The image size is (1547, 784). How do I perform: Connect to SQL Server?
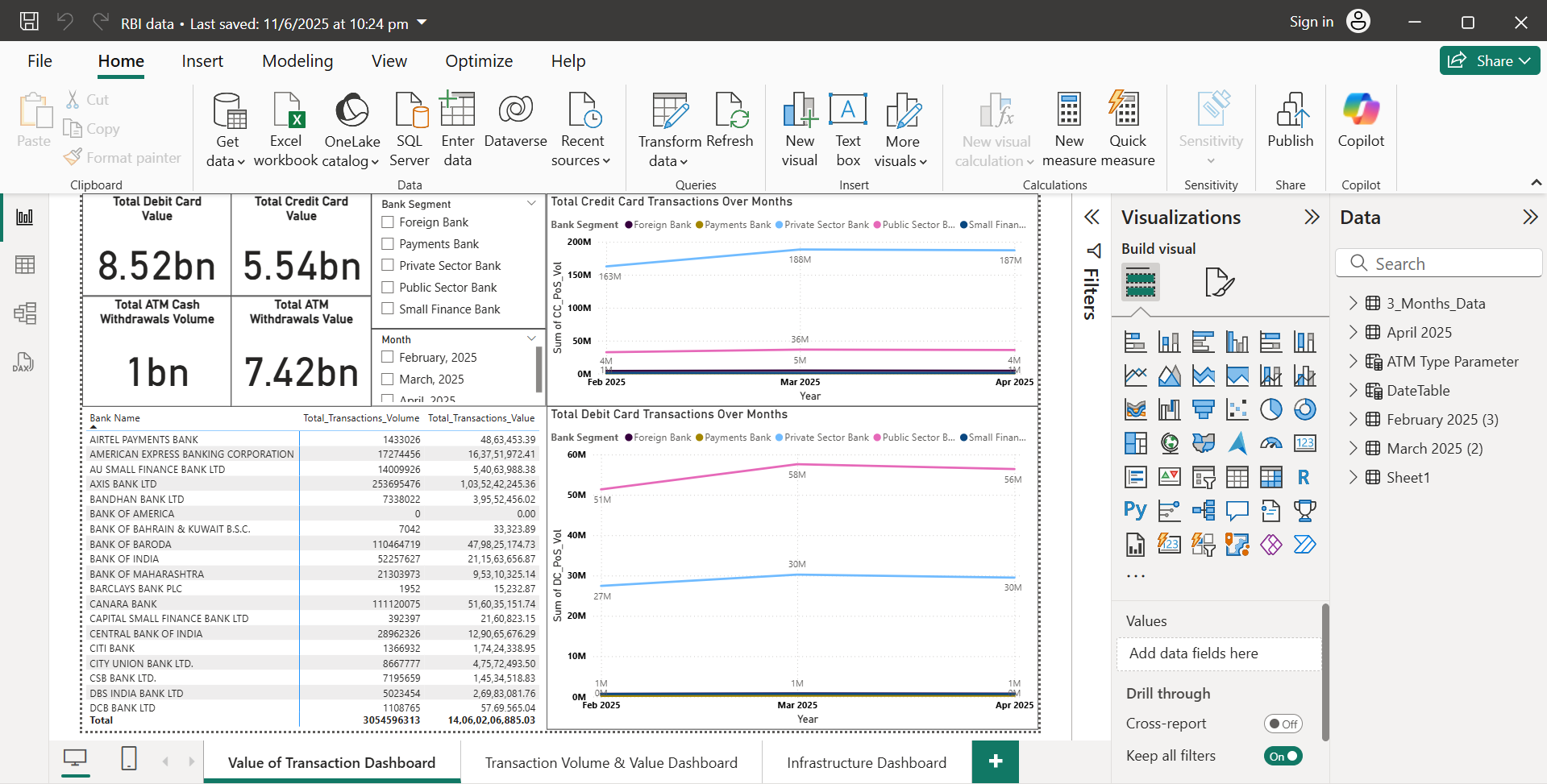point(410,130)
